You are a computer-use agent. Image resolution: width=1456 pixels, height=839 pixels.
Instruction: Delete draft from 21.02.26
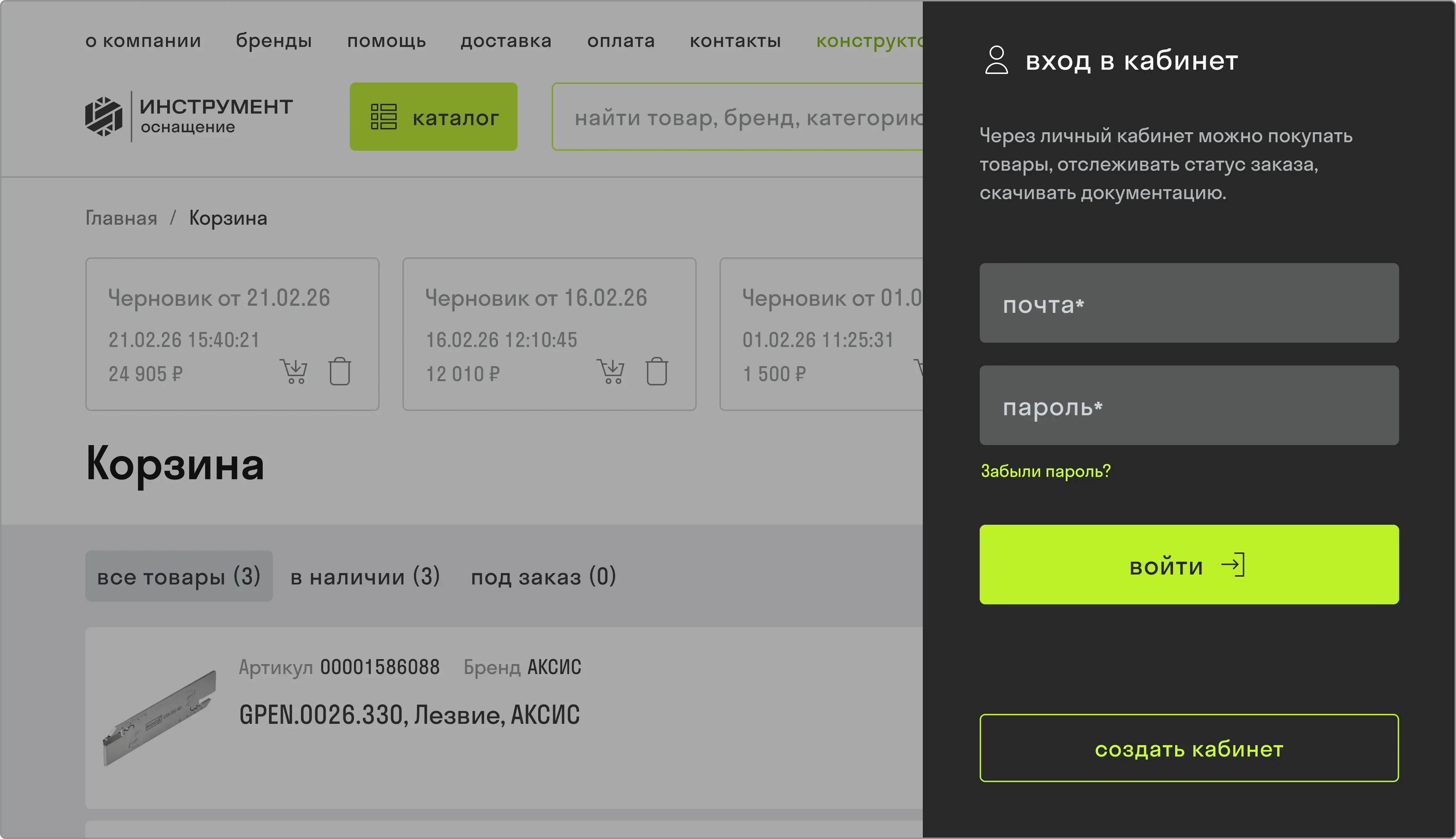(x=340, y=372)
